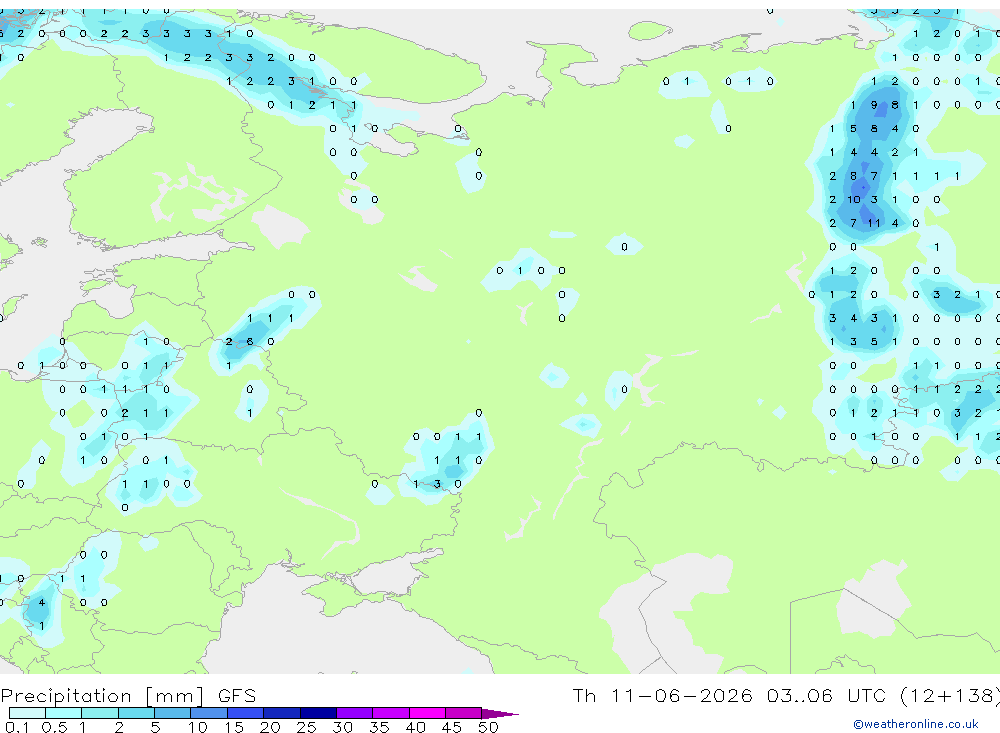The width and height of the screenshot is (1000, 733).
Task: Select the 15–20 mm legend color swatch
Action: tap(245, 713)
